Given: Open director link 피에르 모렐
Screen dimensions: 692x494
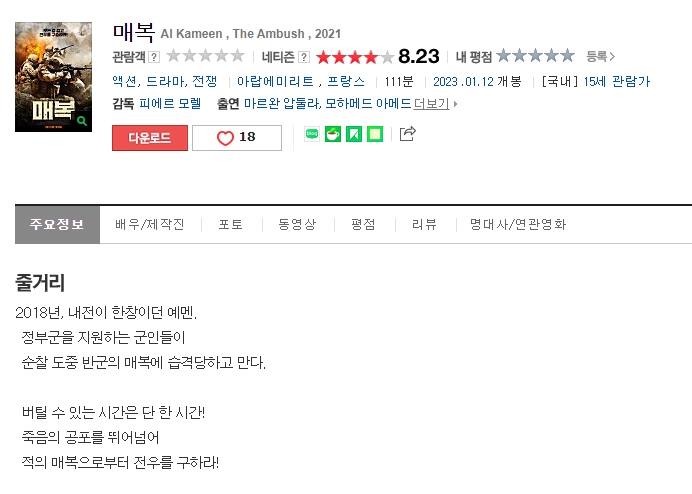Looking at the screenshot, I should tap(170, 104).
